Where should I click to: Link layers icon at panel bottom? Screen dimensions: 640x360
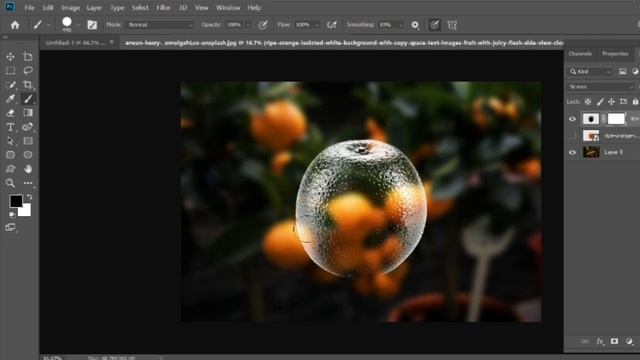point(585,341)
